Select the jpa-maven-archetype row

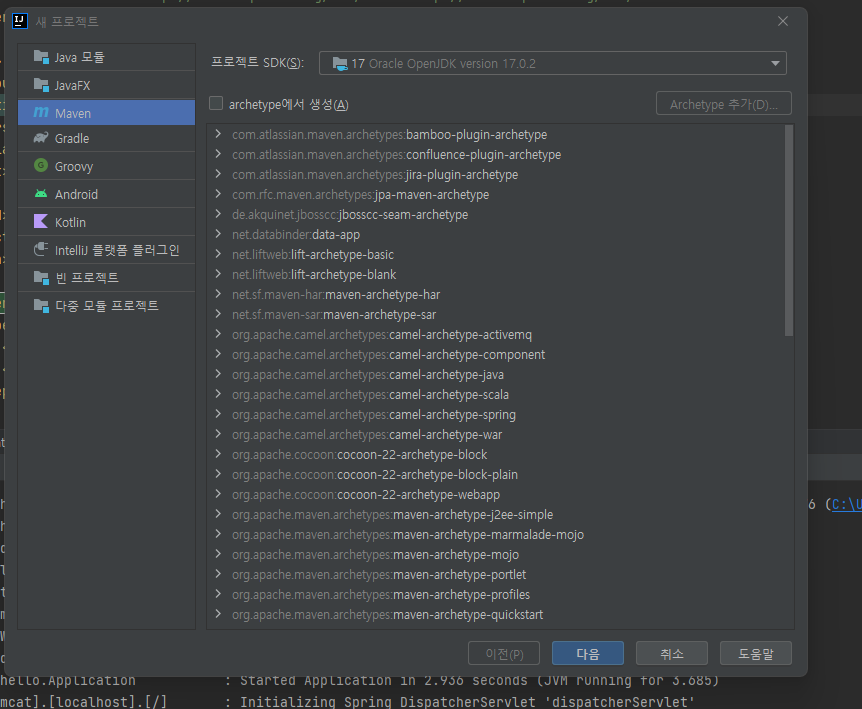click(360, 195)
